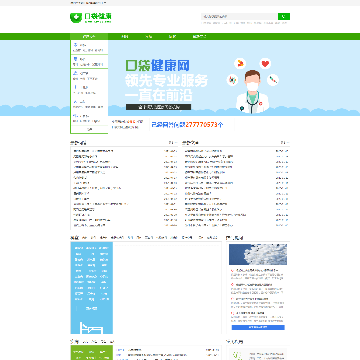Image resolution: width=360 pixels, height=360 pixels.
Task: Open the more link of left article list
Action: pyautogui.click(x=173, y=143)
